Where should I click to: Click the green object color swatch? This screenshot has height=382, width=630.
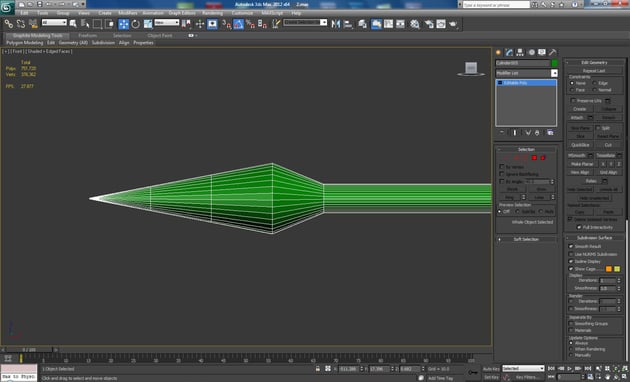555,63
